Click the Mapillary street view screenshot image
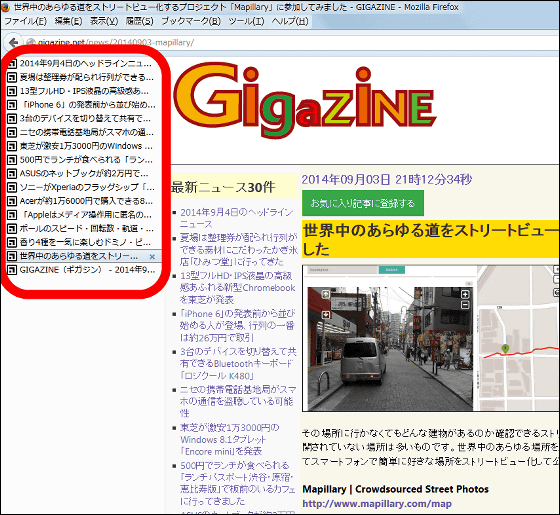The height and width of the screenshot is (515, 560). 431,338
